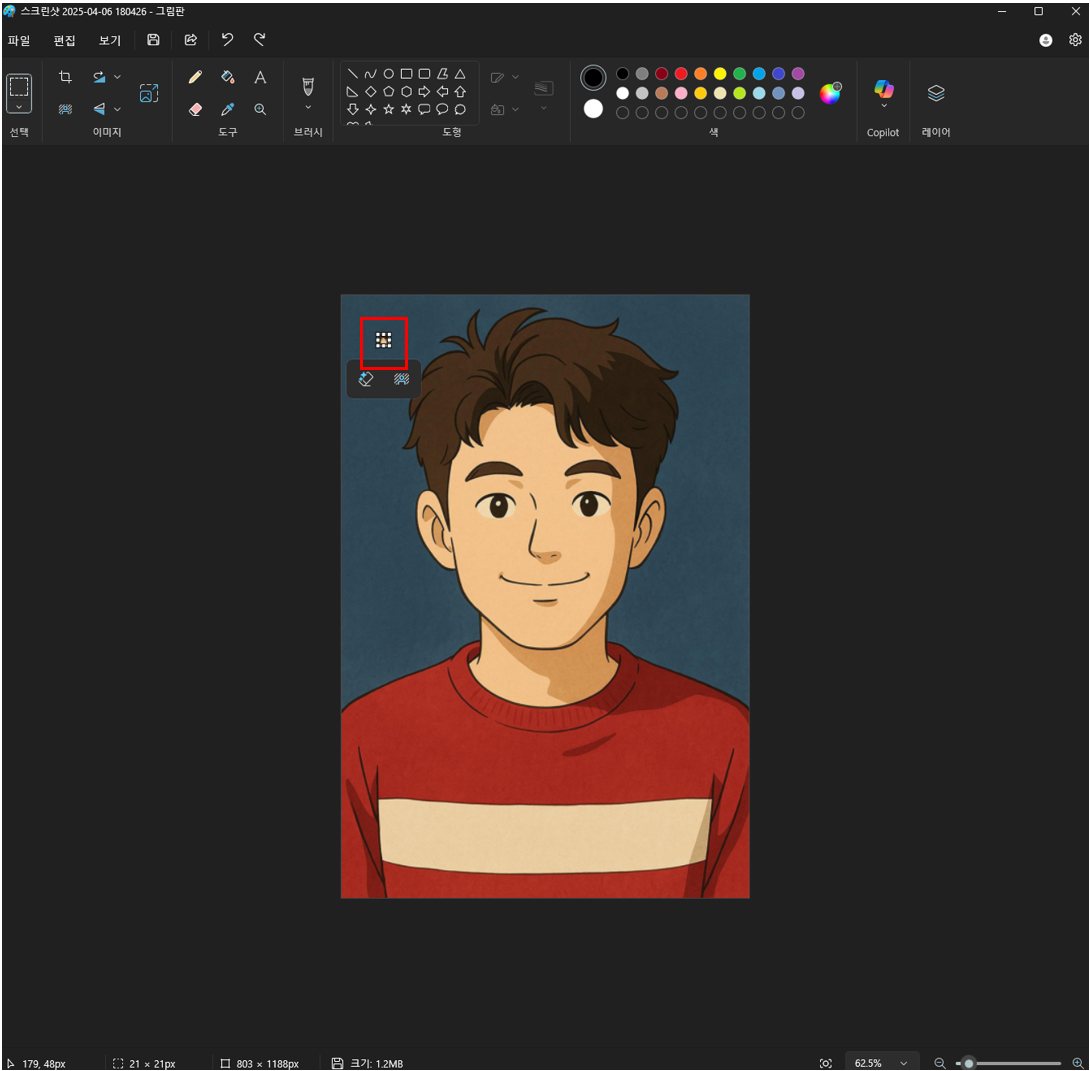The width and height of the screenshot is (1090, 1071).
Task: Choose the six-point star shape
Action: (x=407, y=109)
